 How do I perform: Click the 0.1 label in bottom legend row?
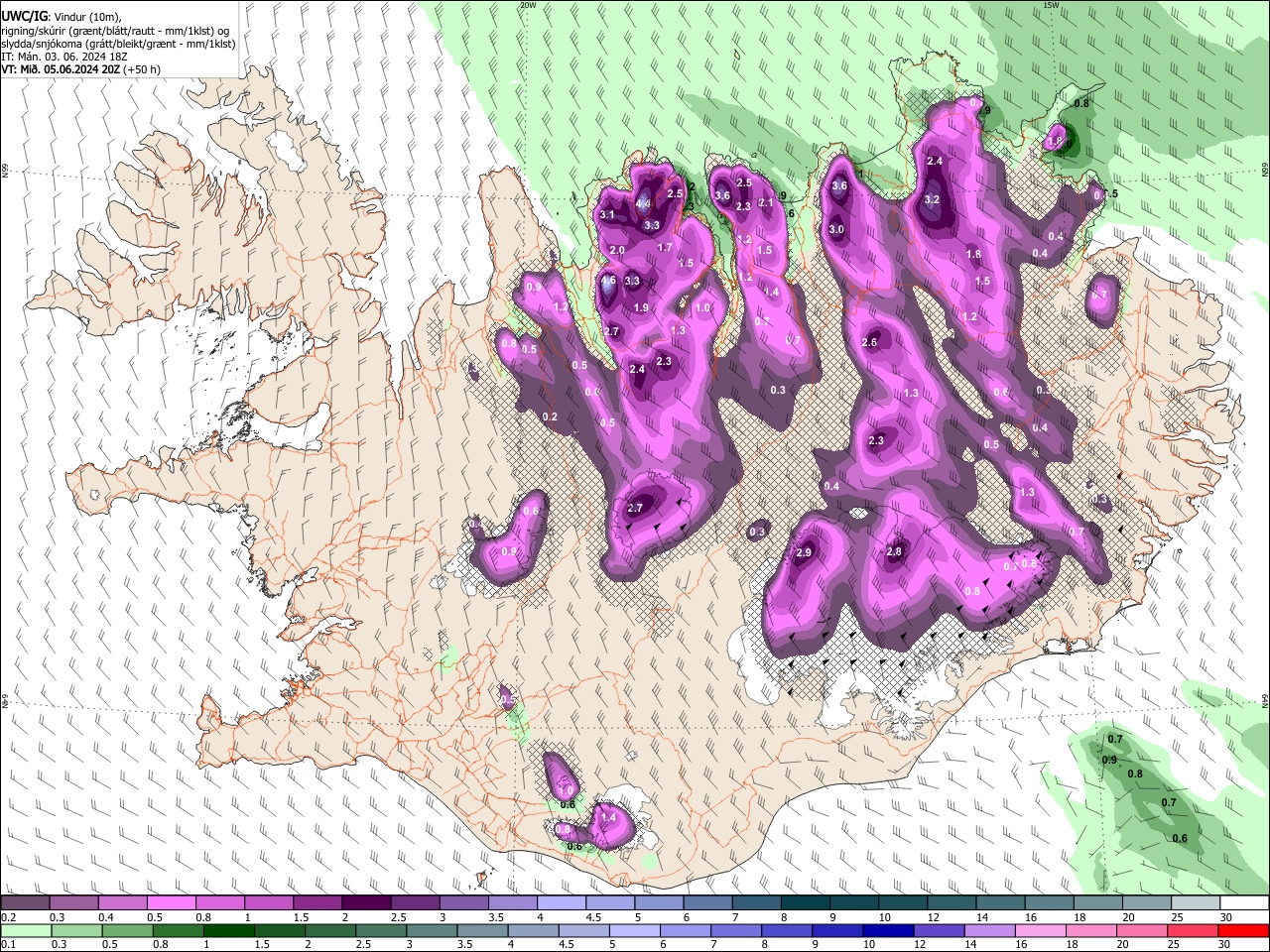8,944
